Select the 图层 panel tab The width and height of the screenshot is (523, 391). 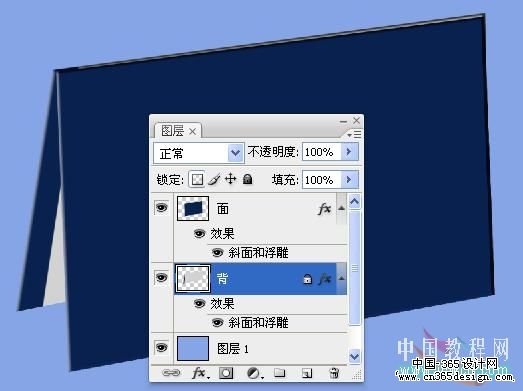pyautogui.click(x=178, y=130)
